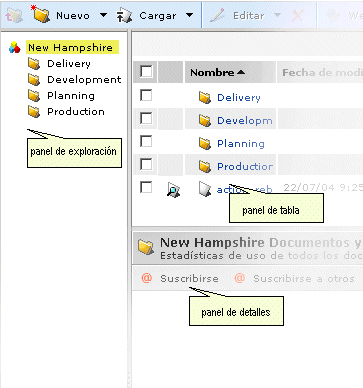Image resolution: width=363 pixels, height=388 pixels.
Task: Select New Hampshire in the explorer tree
Action: (x=72, y=47)
